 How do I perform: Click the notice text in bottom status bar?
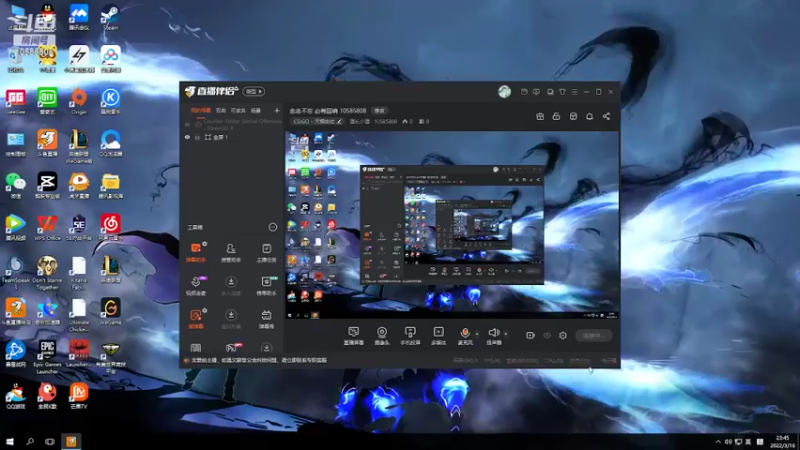(x=258, y=360)
